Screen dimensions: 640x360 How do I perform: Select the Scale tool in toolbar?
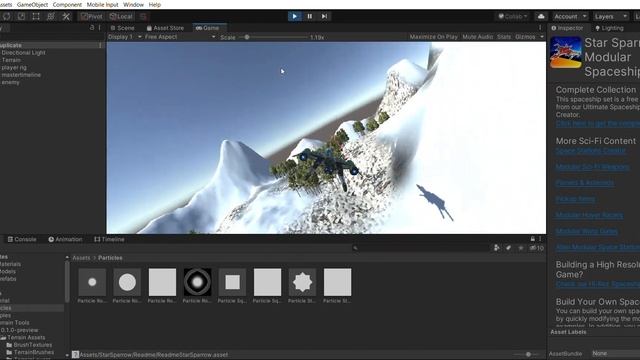pyautogui.click(x=21, y=16)
